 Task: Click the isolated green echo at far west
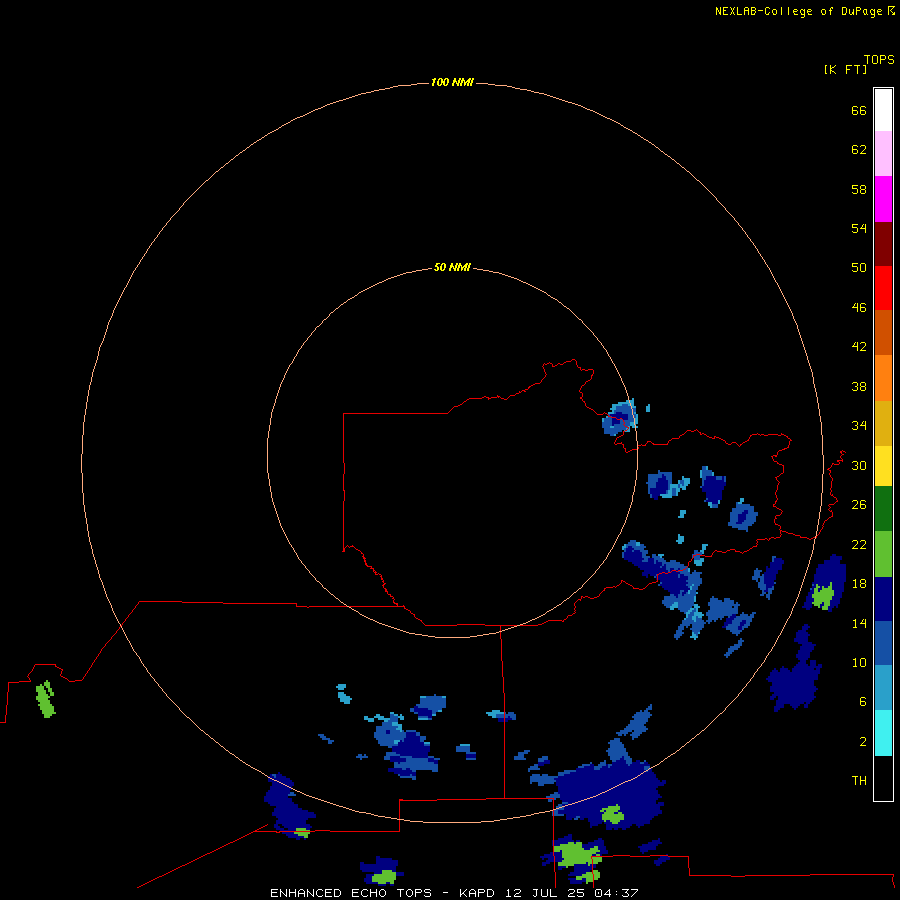pyautogui.click(x=45, y=699)
